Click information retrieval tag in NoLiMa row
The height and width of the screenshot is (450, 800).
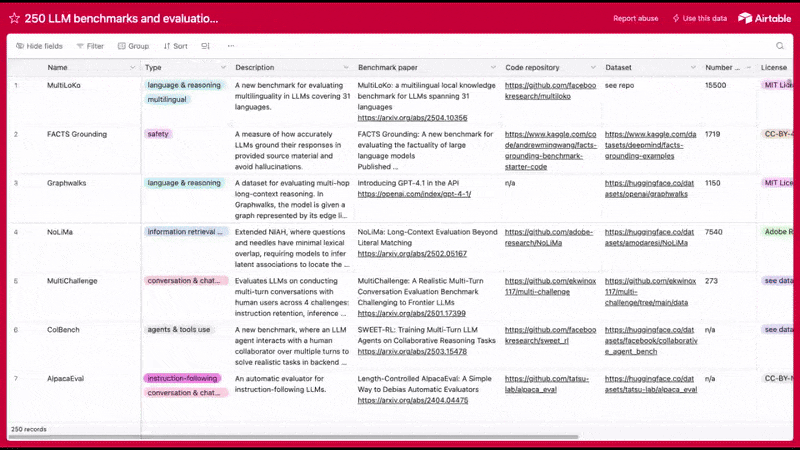pos(185,232)
